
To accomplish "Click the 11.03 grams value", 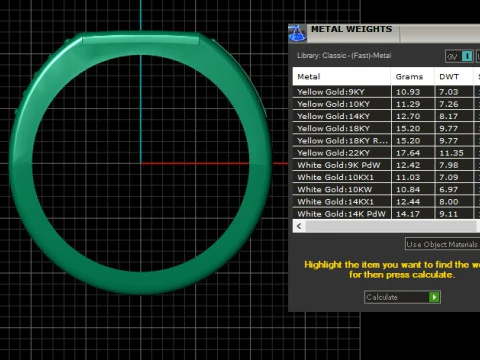I will pos(408,177).
